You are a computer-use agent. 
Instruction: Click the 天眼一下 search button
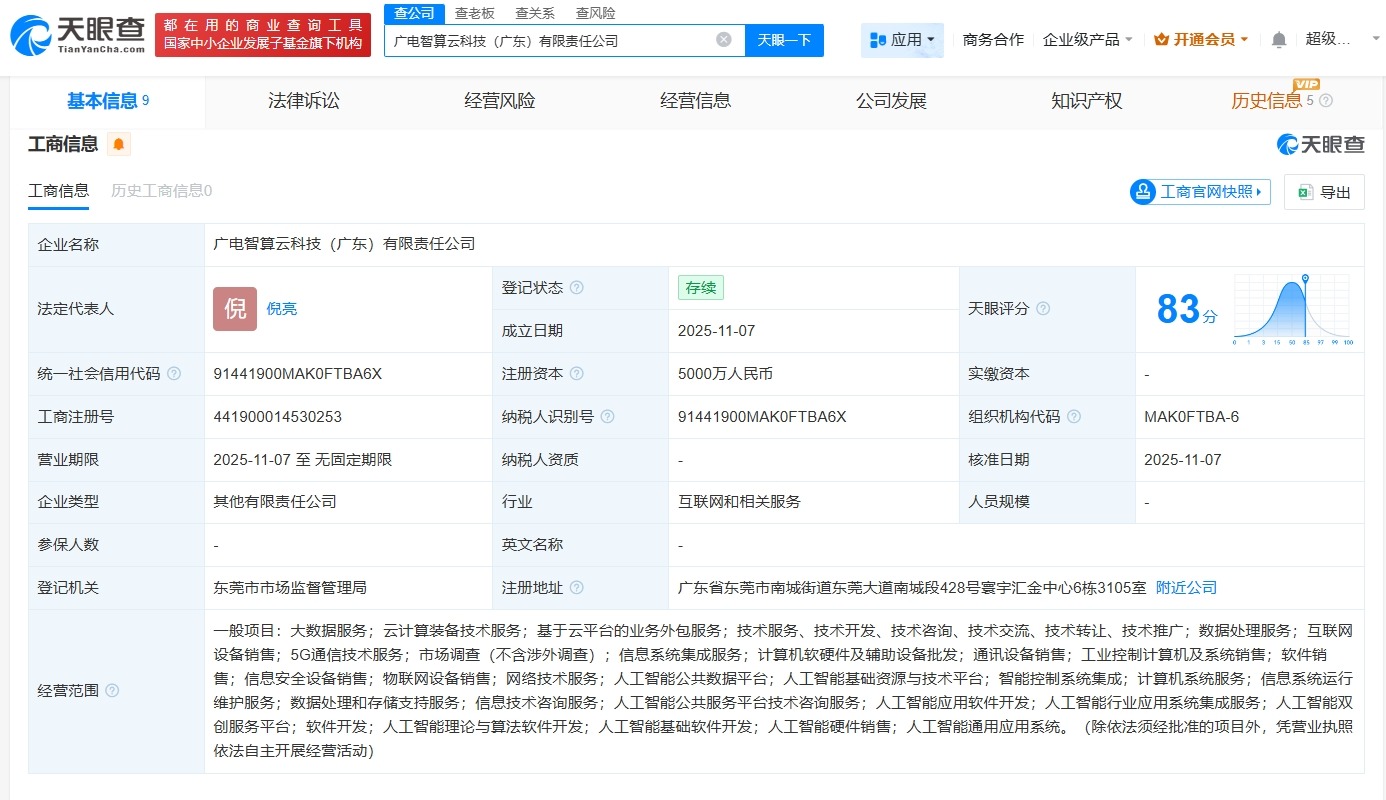(784, 40)
